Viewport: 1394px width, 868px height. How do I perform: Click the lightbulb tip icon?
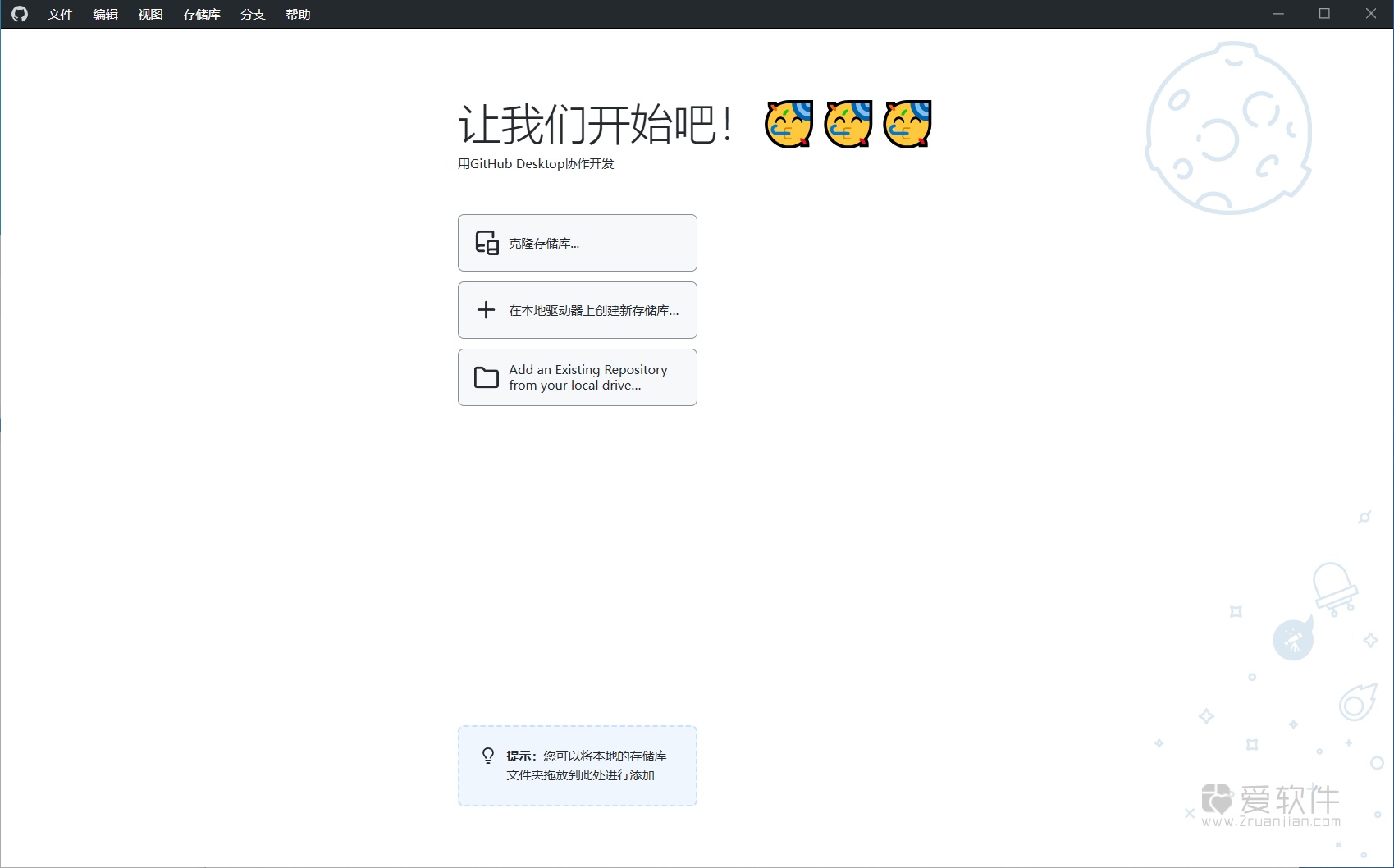[488, 756]
